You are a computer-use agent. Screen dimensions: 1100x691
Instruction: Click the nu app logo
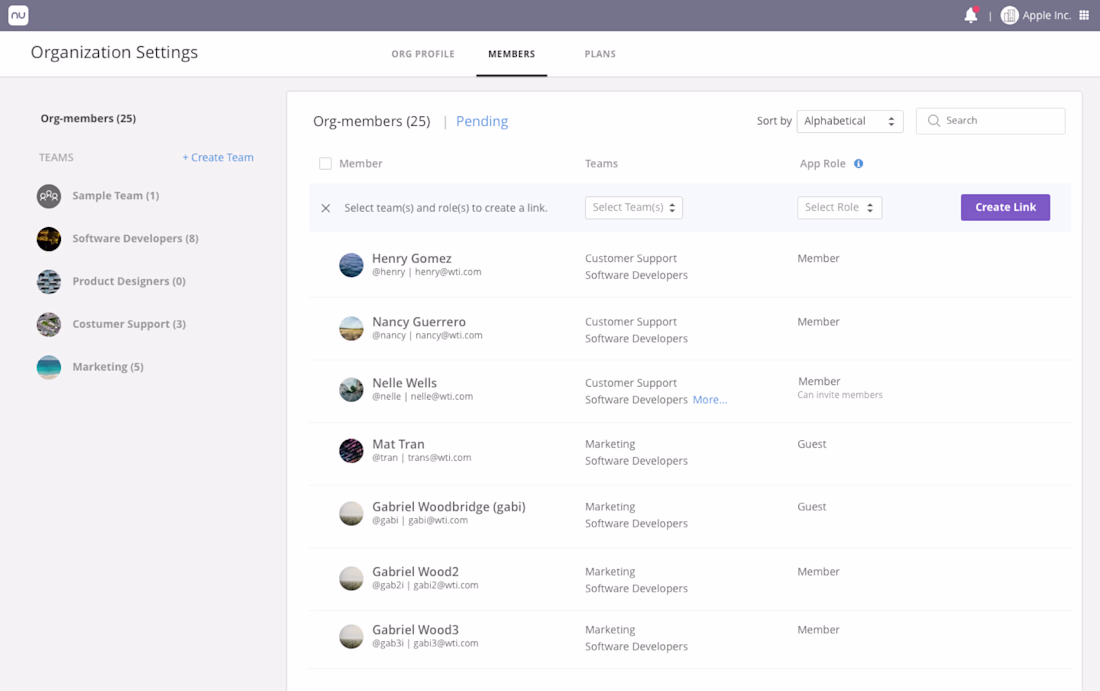[x=18, y=15]
